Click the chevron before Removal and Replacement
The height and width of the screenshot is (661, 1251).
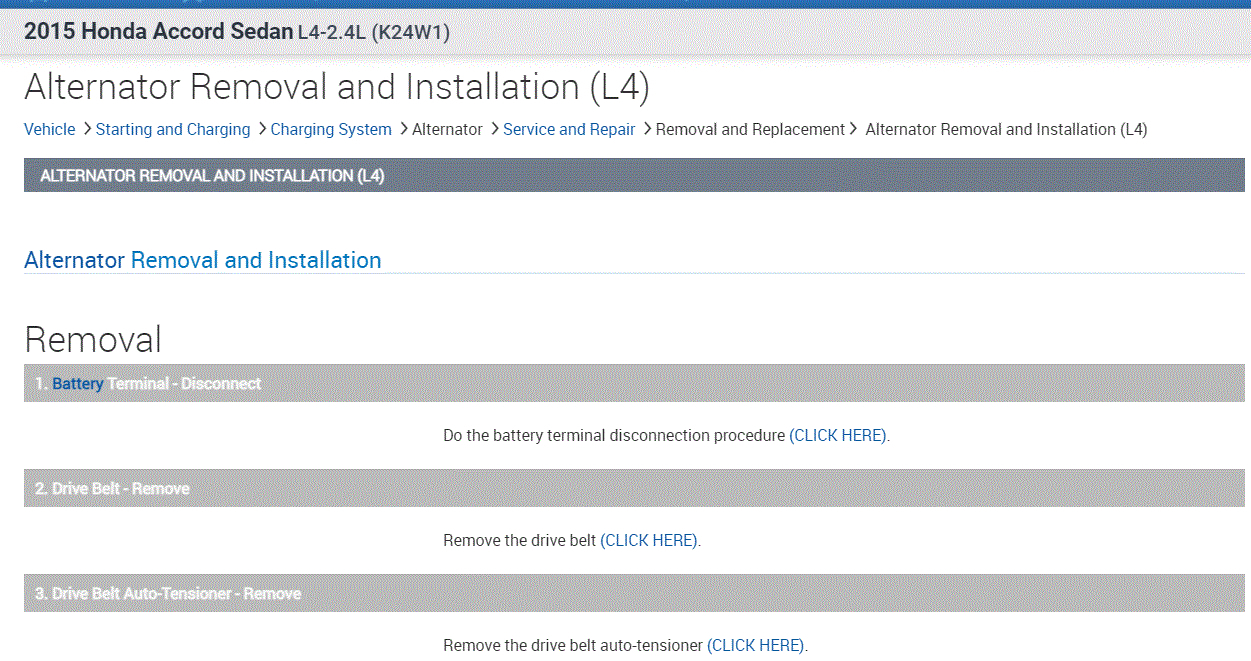(x=647, y=128)
